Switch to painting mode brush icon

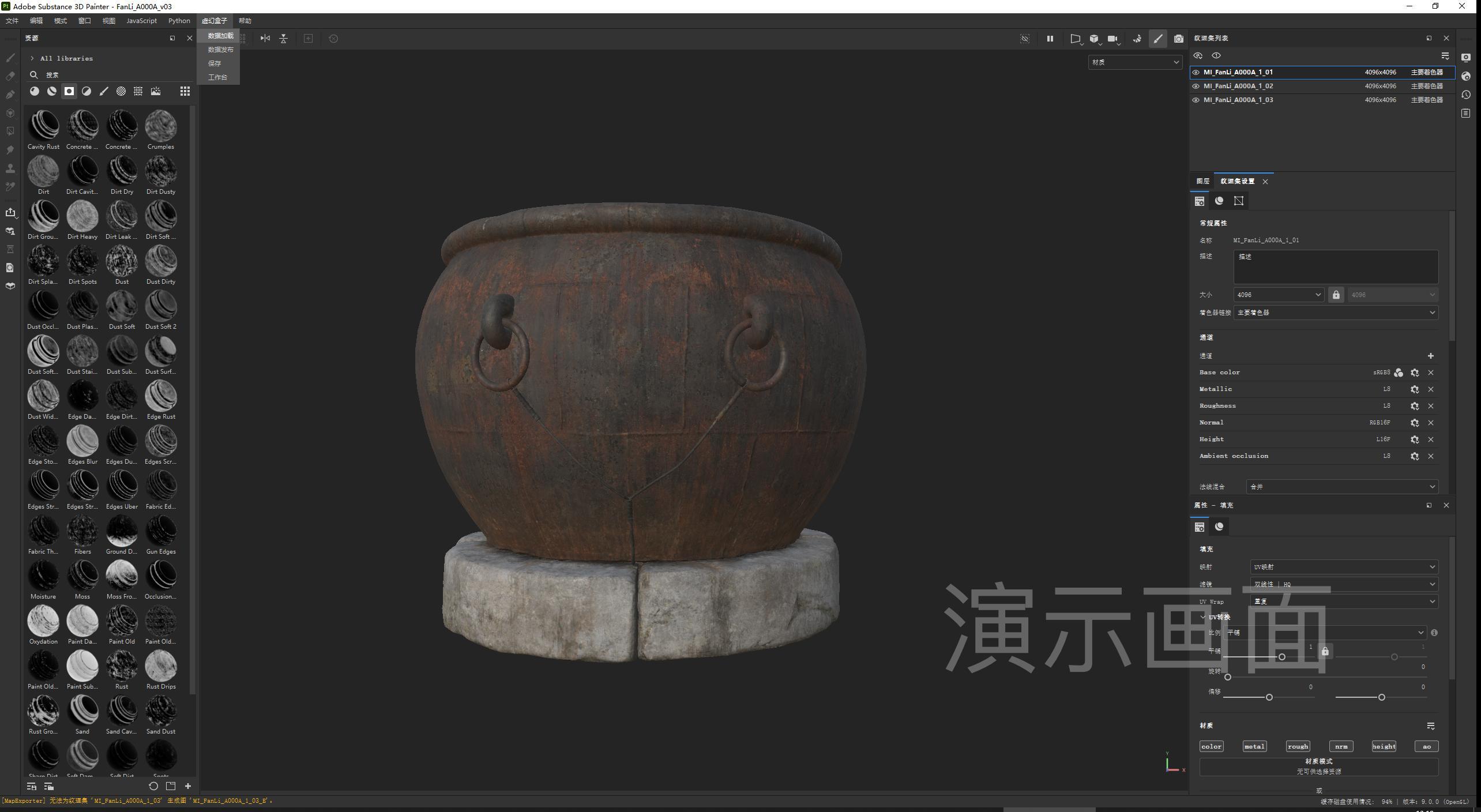pos(1157,39)
